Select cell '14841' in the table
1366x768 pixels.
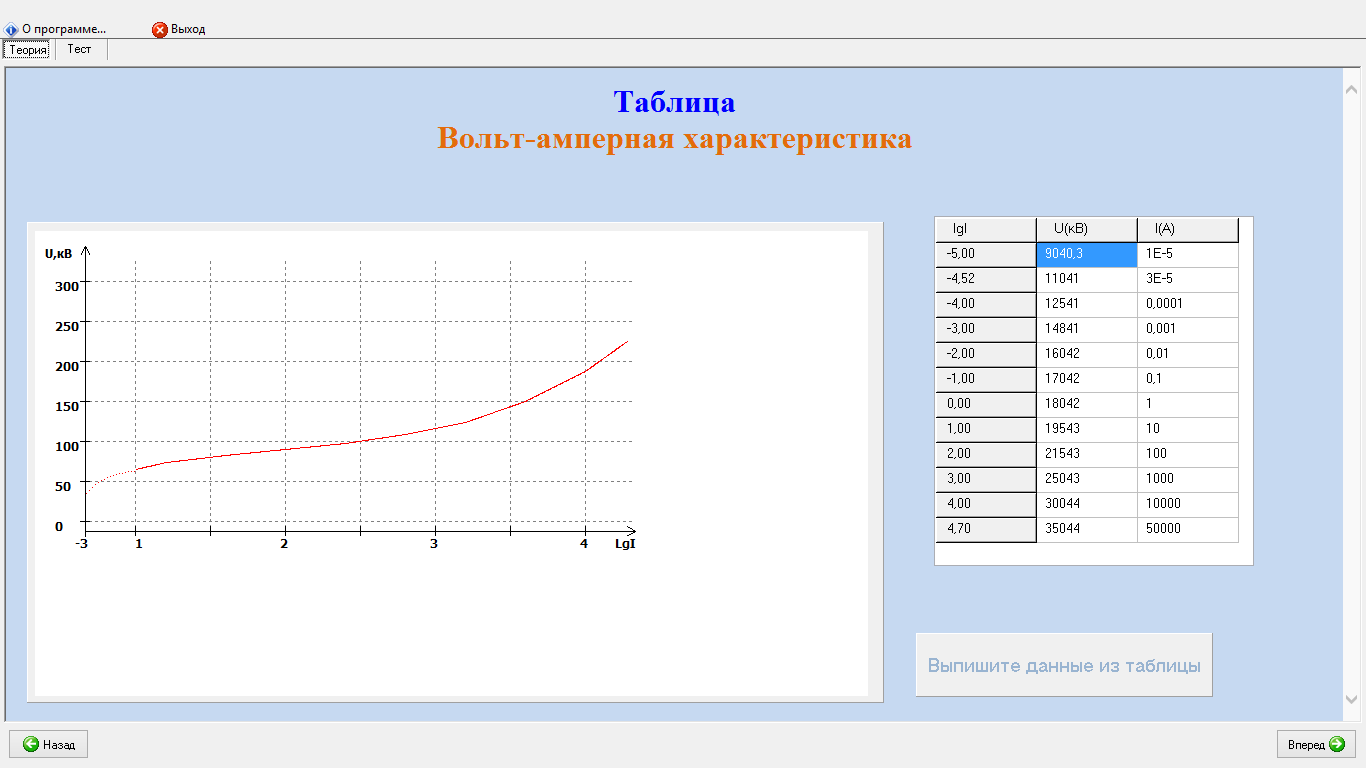pos(1087,330)
